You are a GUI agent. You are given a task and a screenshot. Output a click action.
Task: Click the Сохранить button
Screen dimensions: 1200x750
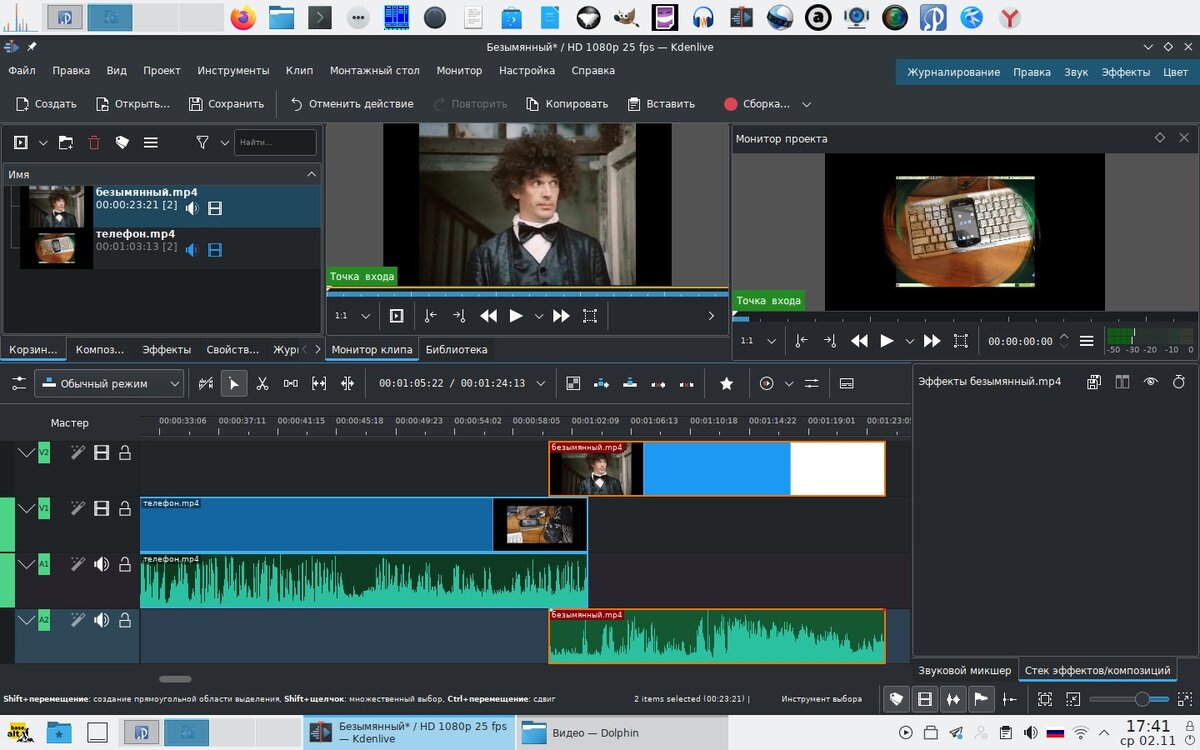coord(226,104)
